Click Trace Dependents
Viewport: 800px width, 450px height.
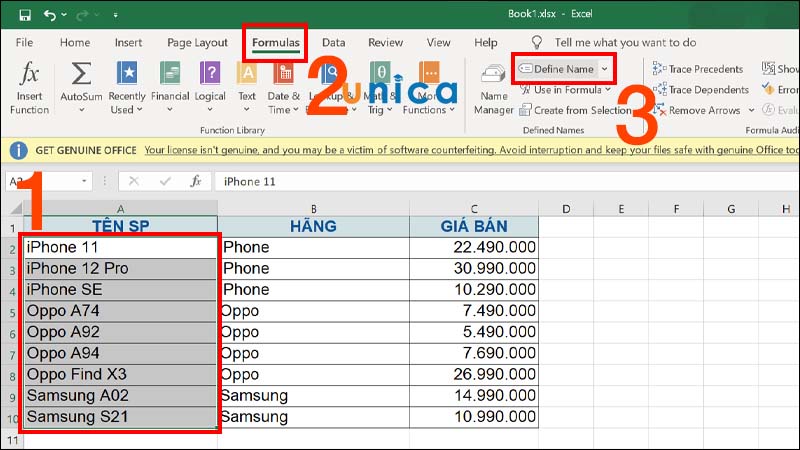point(701,90)
